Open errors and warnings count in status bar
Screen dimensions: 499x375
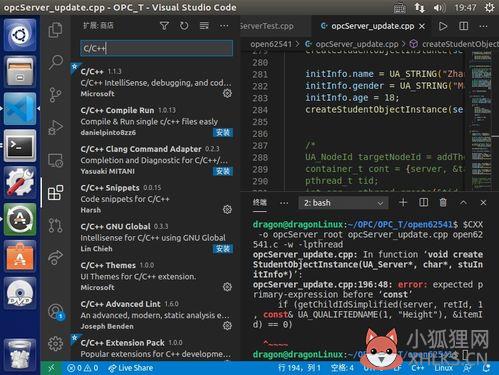[83, 368]
